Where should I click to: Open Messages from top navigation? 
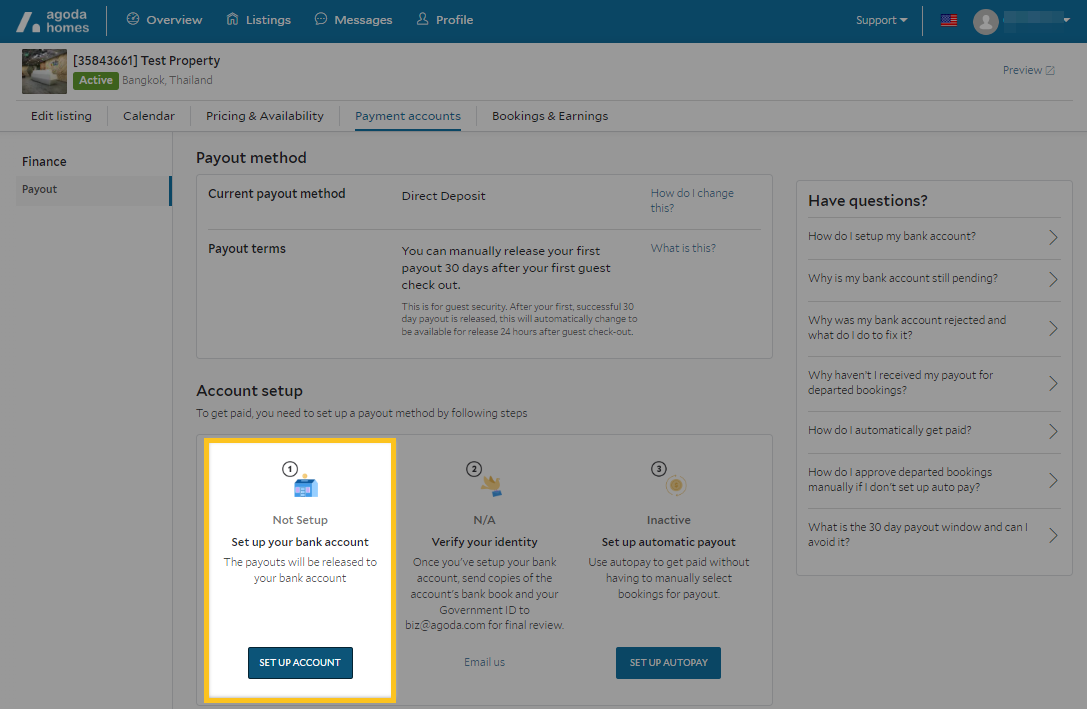[x=353, y=20]
